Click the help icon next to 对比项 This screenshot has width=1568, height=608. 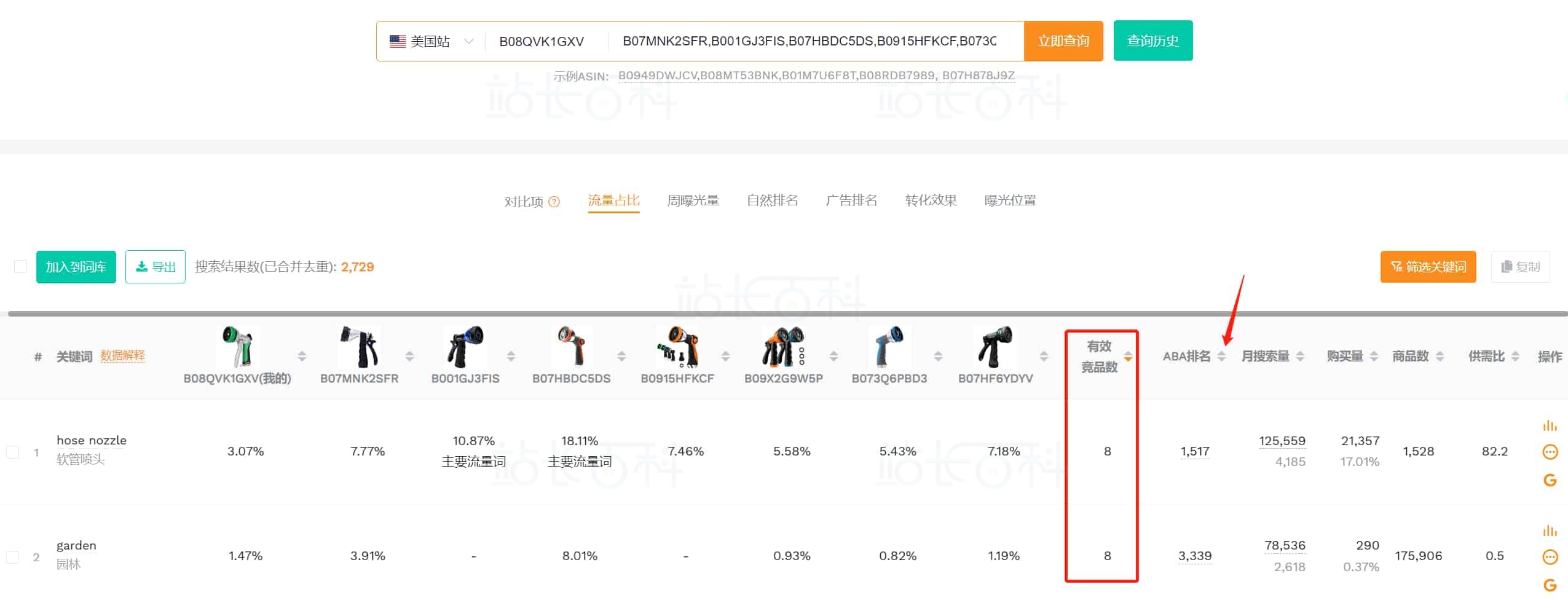[x=554, y=202]
